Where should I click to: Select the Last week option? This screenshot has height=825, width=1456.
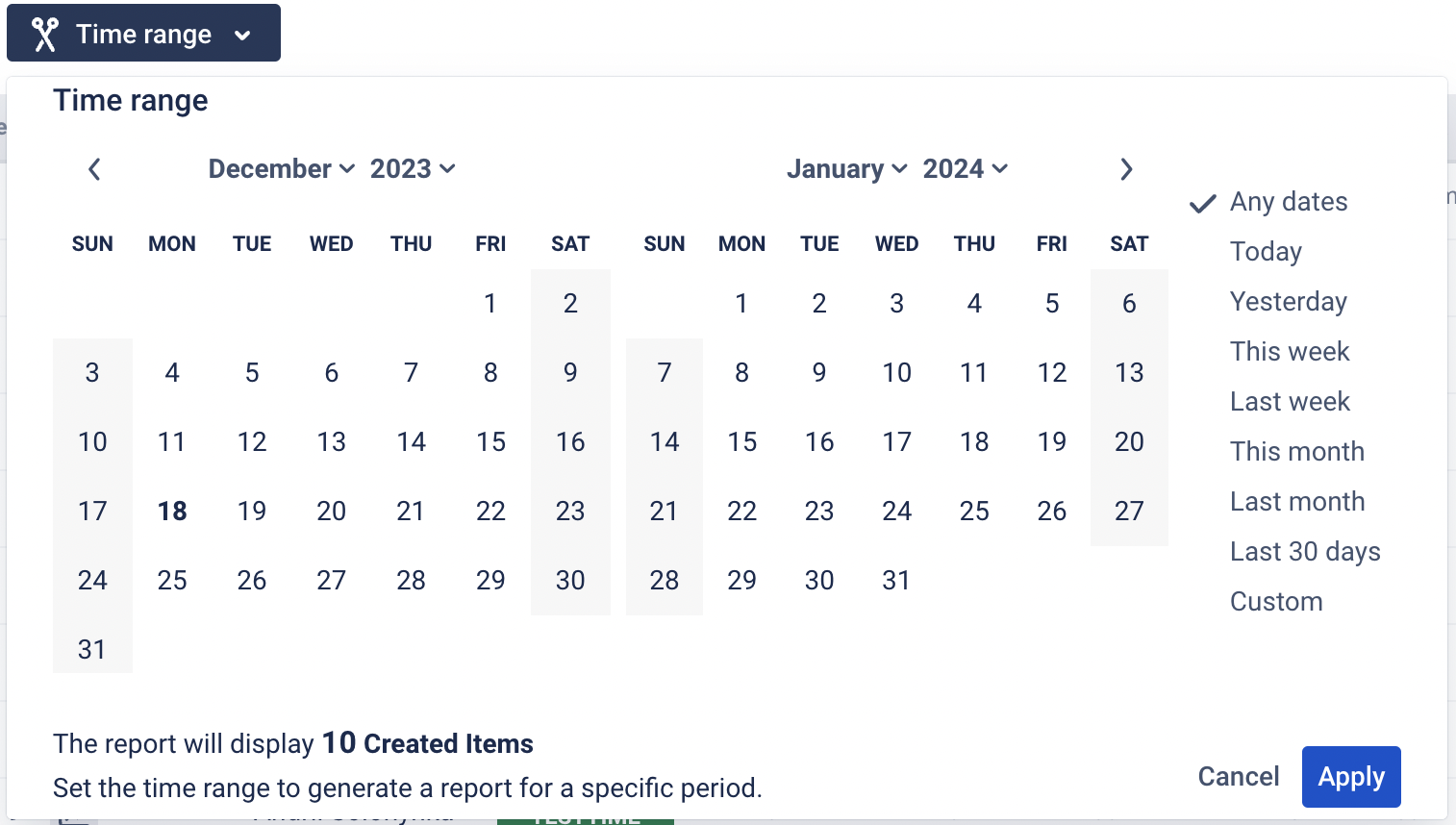click(x=1290, y=402)
